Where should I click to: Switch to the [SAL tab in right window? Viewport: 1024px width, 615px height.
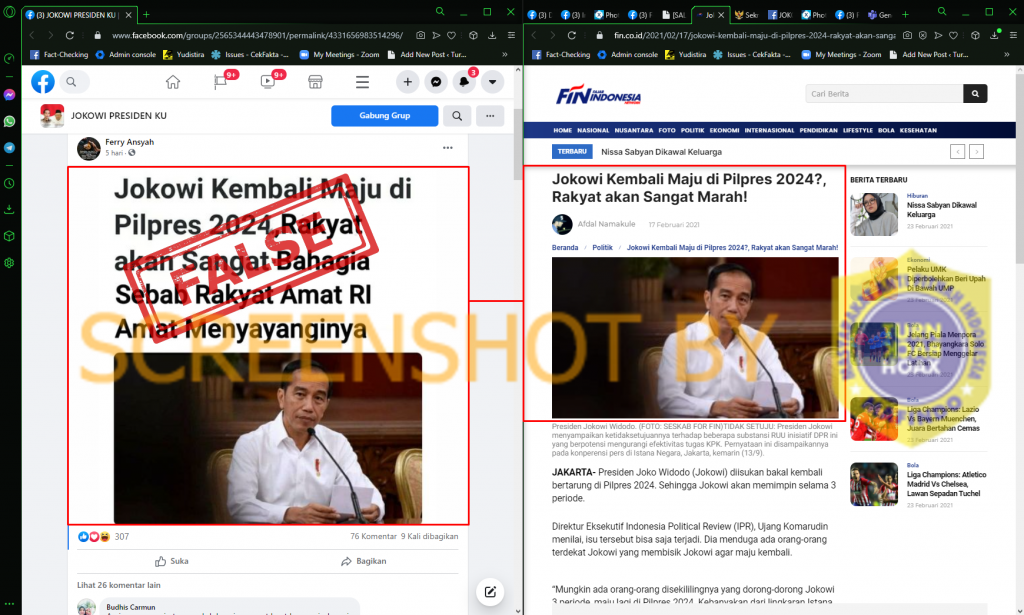[x=674, y=14]
